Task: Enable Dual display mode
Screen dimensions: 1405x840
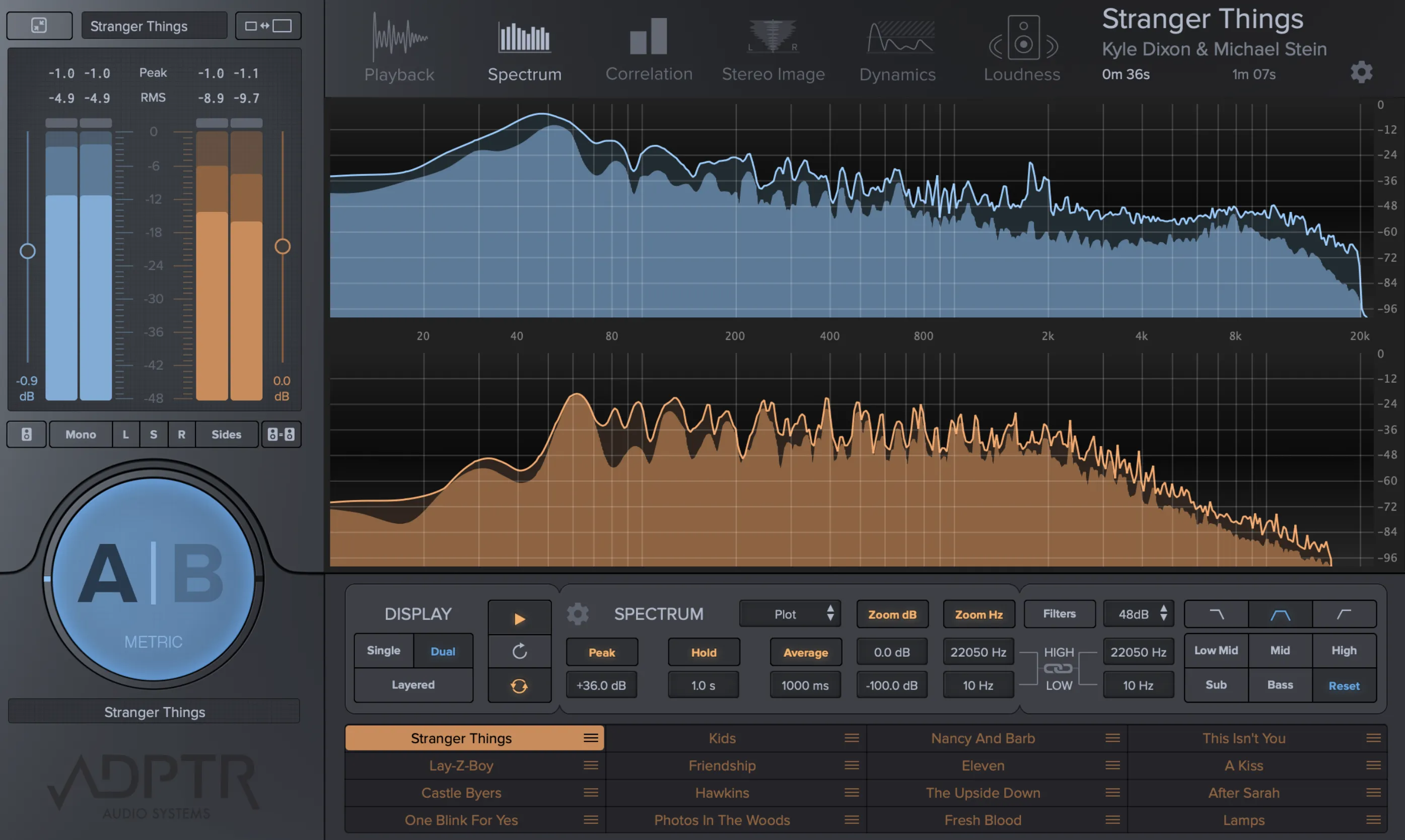Action: coord(443,651)
